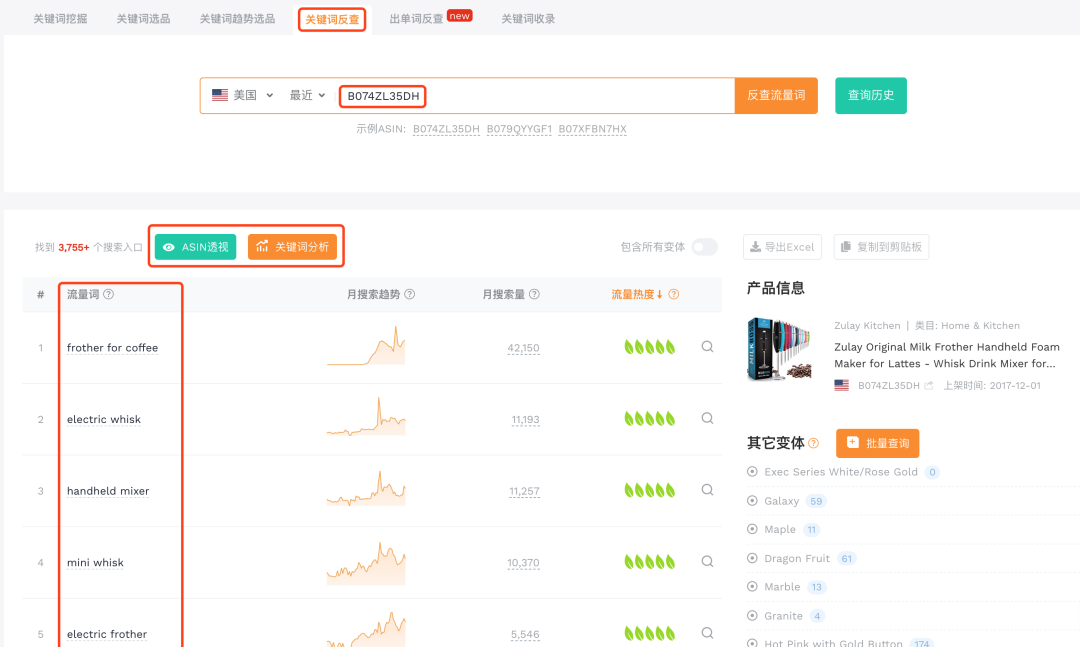Screen dimensions: 1080x647
Task: Open the 美国 country dropdown
Action: [243, 94]
